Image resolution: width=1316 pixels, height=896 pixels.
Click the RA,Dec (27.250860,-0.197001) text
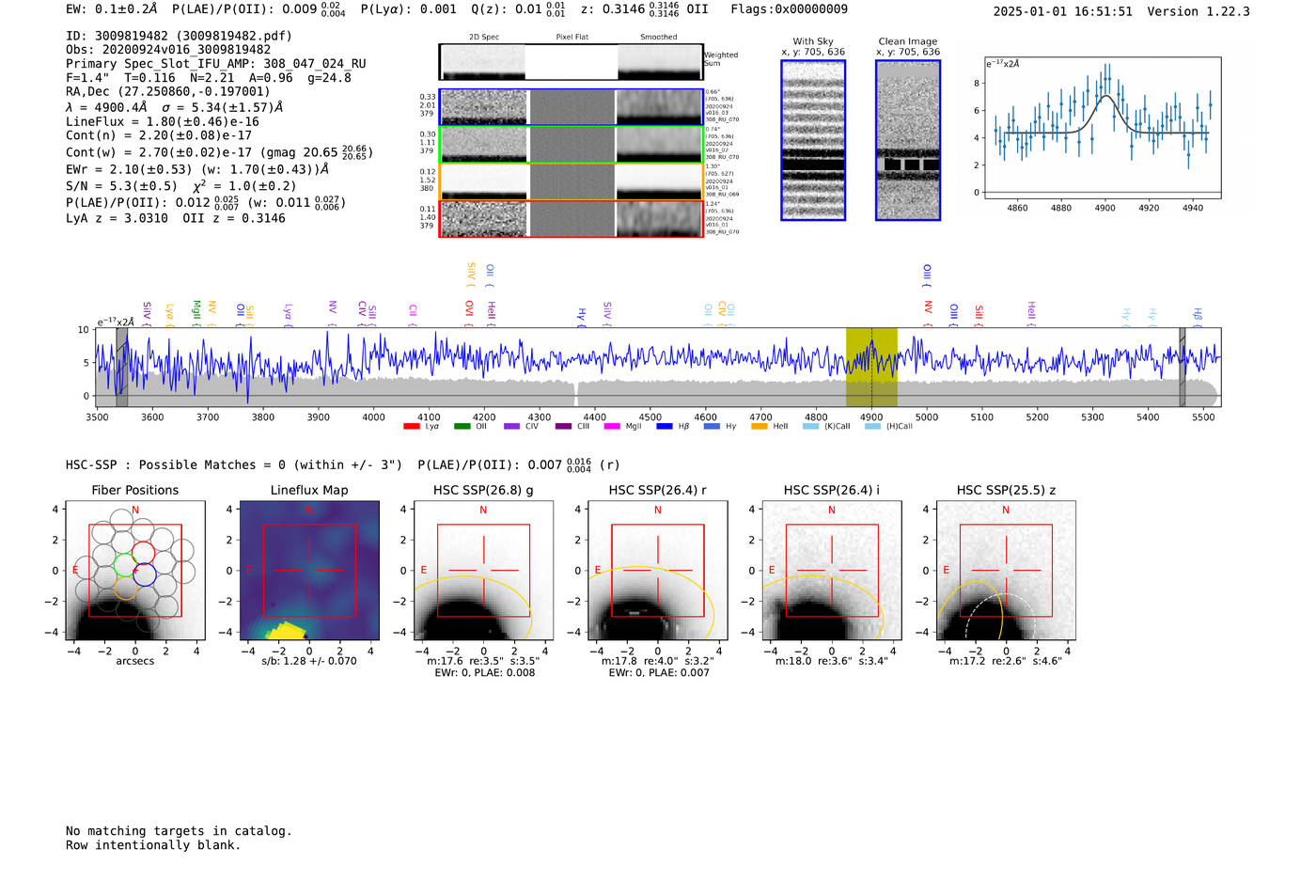point(167,91)
